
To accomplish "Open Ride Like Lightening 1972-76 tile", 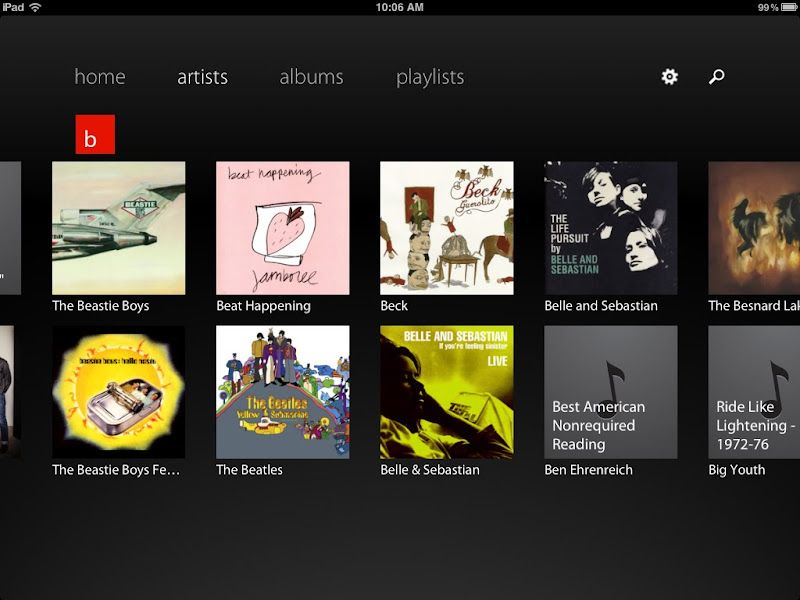I will coord(754,392).
